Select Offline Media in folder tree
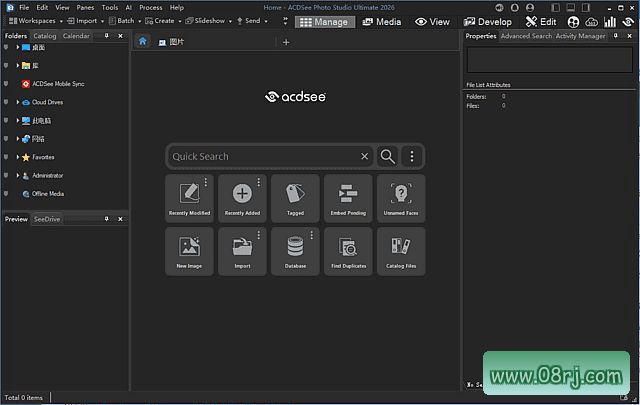 pos(48,194)
